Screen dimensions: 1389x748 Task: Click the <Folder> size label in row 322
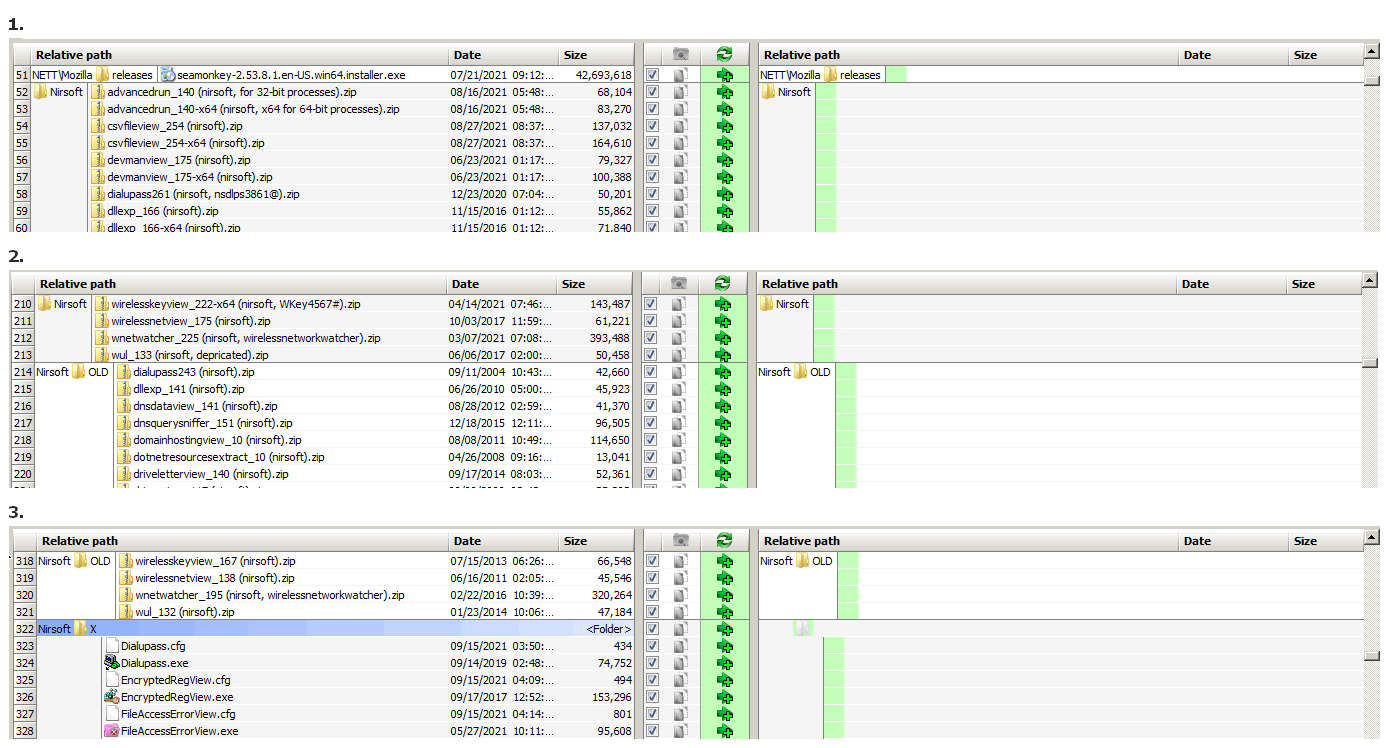[609, 629]
